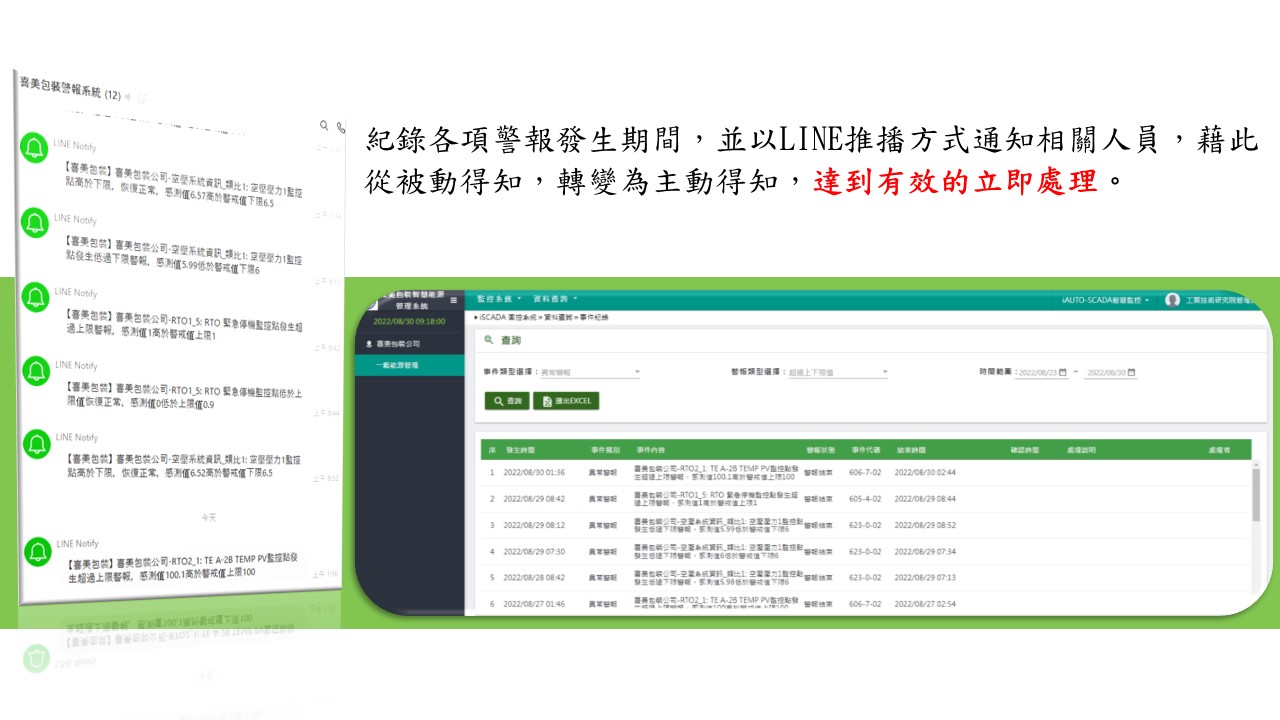
Task: Open the 資料查詢 menu
Action: pyautogui.click(x=555, y=299)
